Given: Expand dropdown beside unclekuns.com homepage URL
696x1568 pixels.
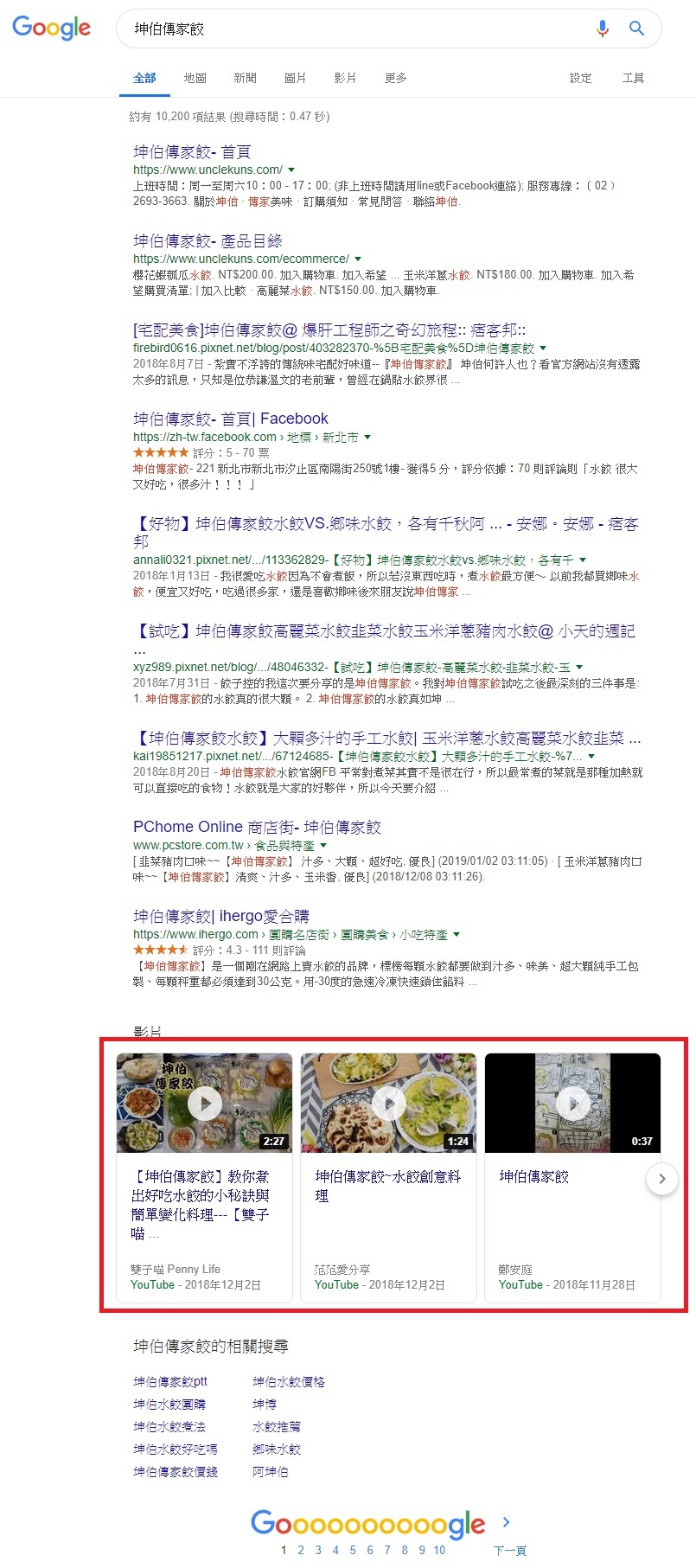Looking at the screenshot, I should point(291,170).
